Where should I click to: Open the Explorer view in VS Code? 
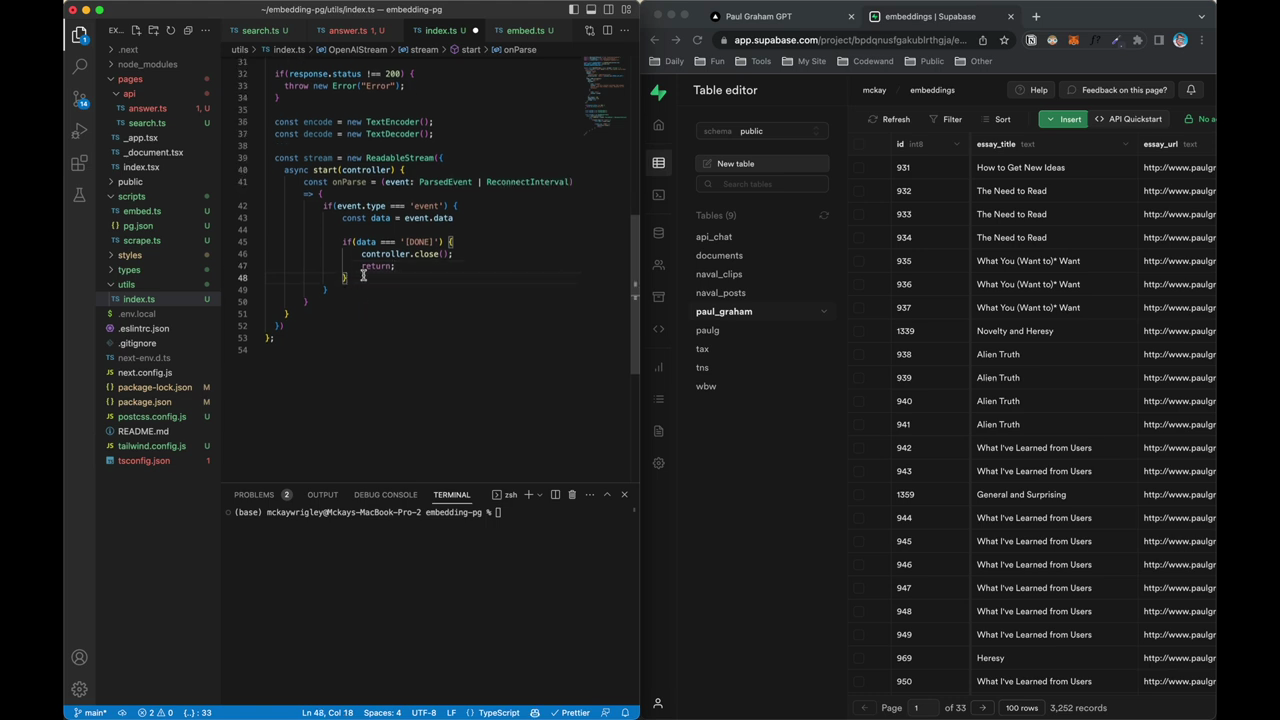79,35
